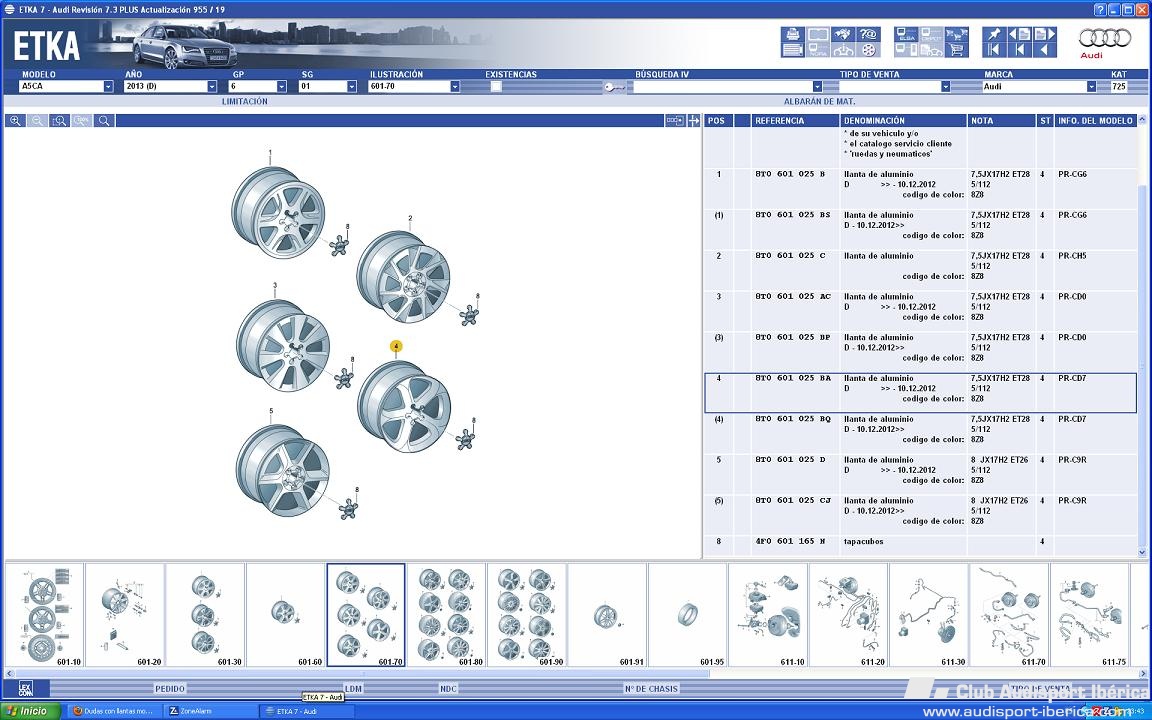The width and height of the screenshot is (1152, 720).
Task: Open the shopping cart icon
Action: pyautogui.click(x=956, y=50)
